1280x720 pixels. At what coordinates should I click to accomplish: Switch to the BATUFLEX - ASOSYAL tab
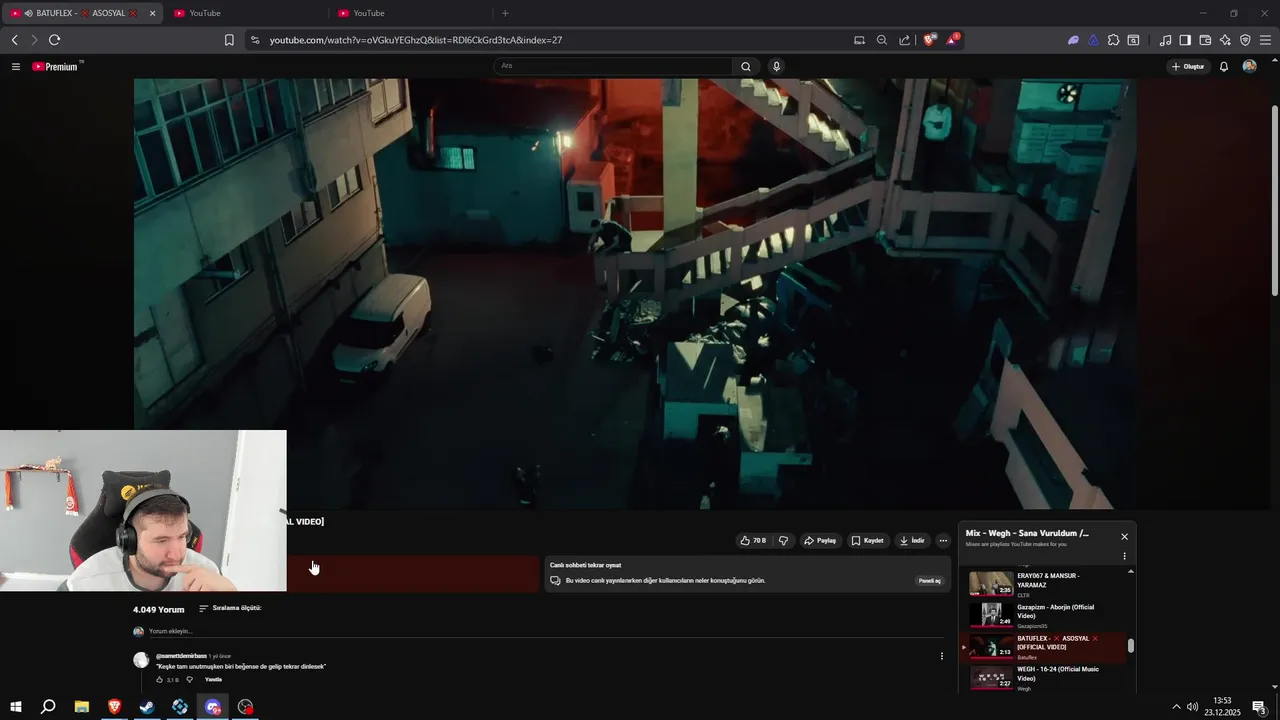[x=82, y=13]
